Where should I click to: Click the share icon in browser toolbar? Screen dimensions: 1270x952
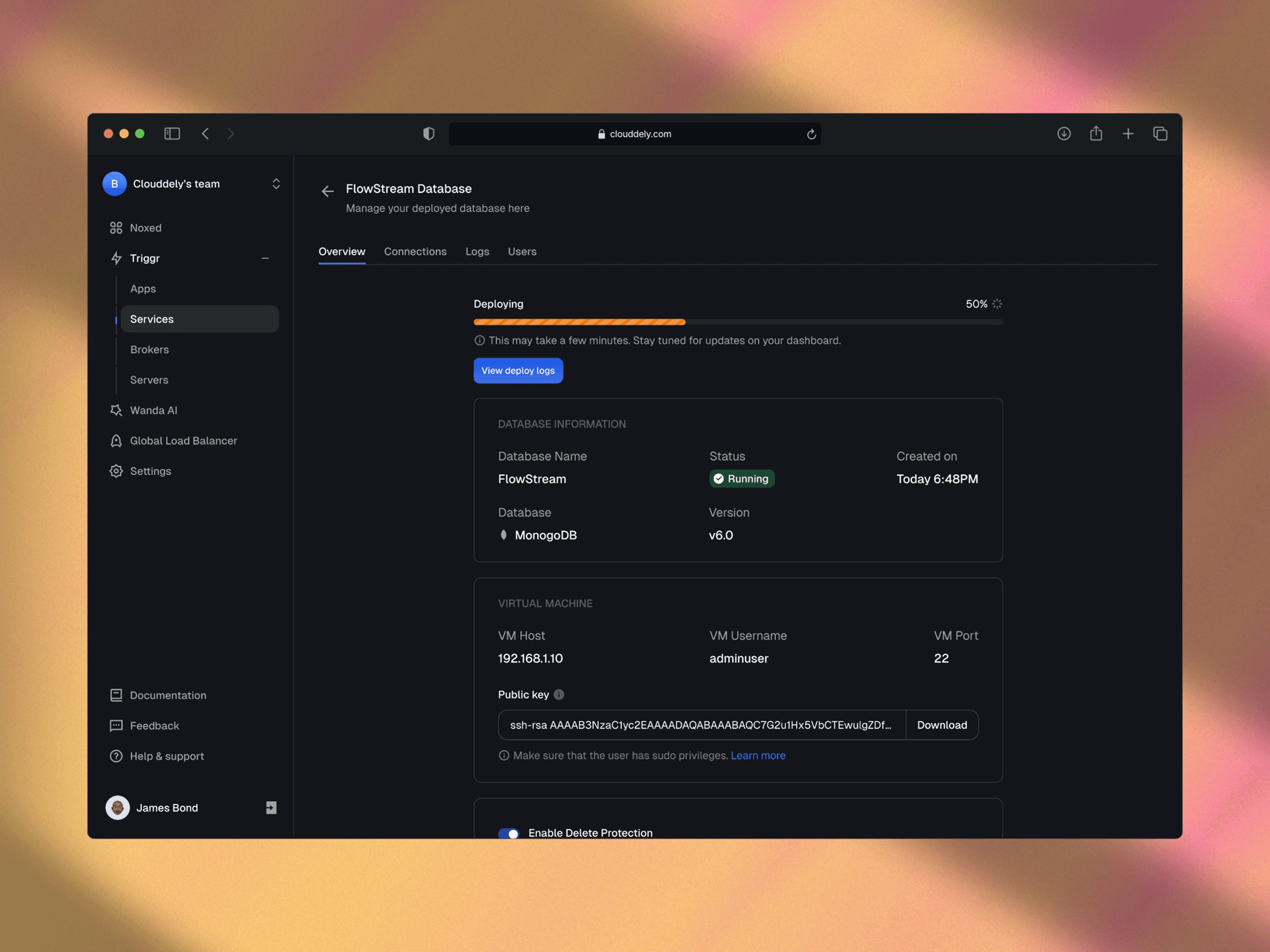click(1095, 134)
